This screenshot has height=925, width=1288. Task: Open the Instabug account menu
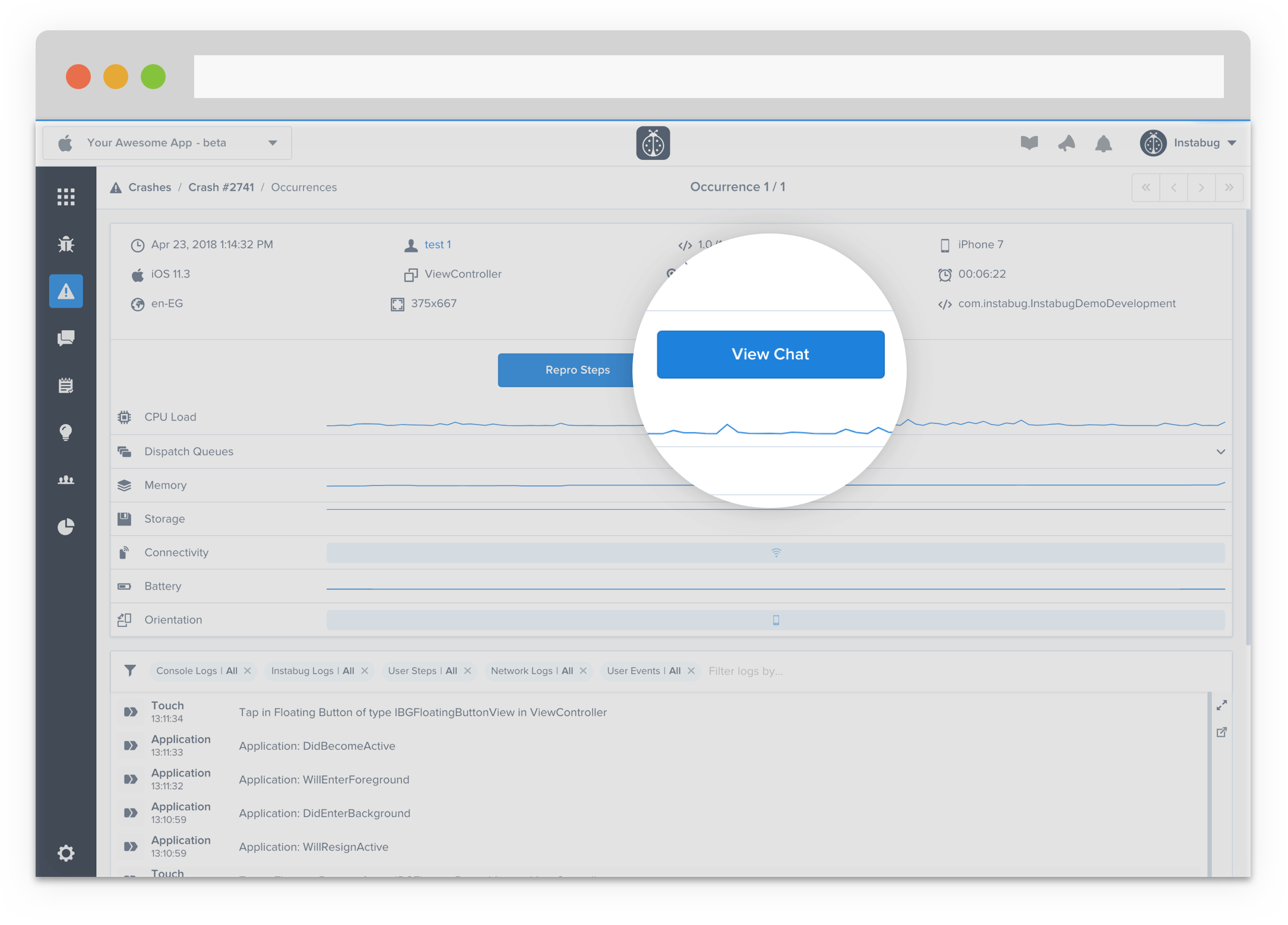[x=1188, y=143]
